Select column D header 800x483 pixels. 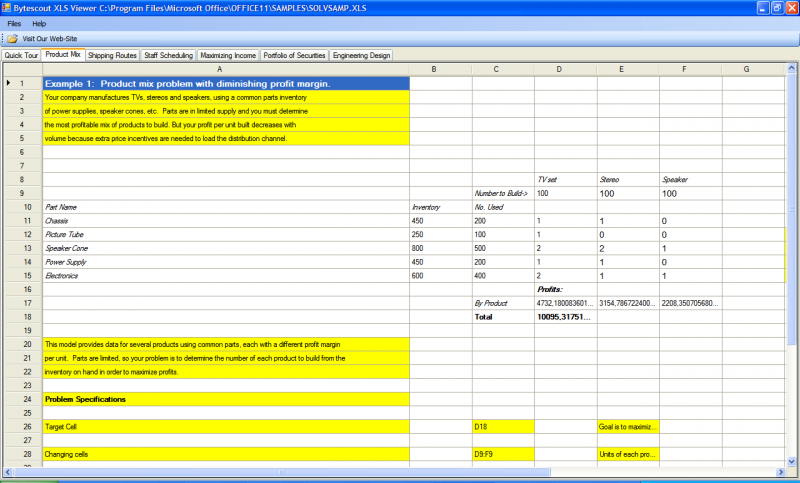(559, 69)
